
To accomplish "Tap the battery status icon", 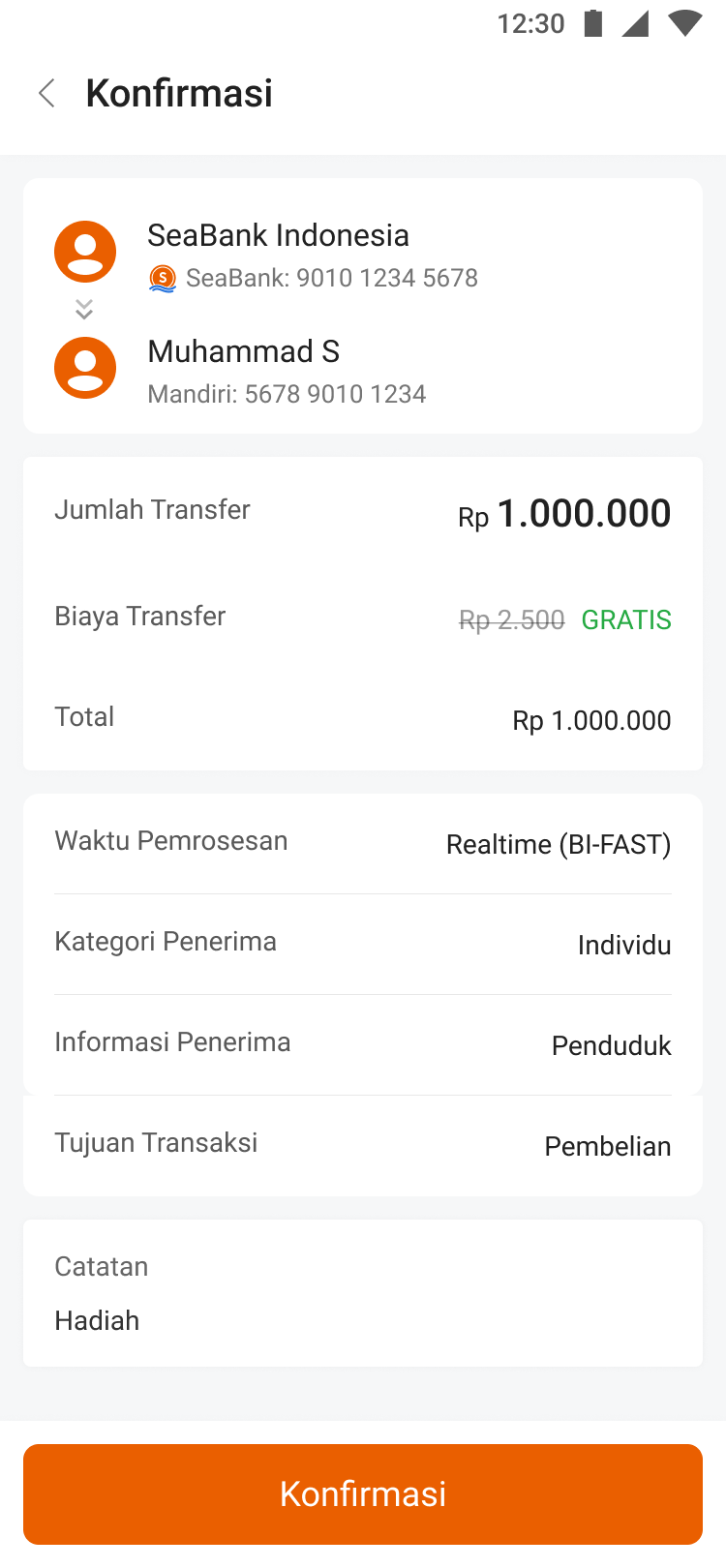I will (593, 23).
